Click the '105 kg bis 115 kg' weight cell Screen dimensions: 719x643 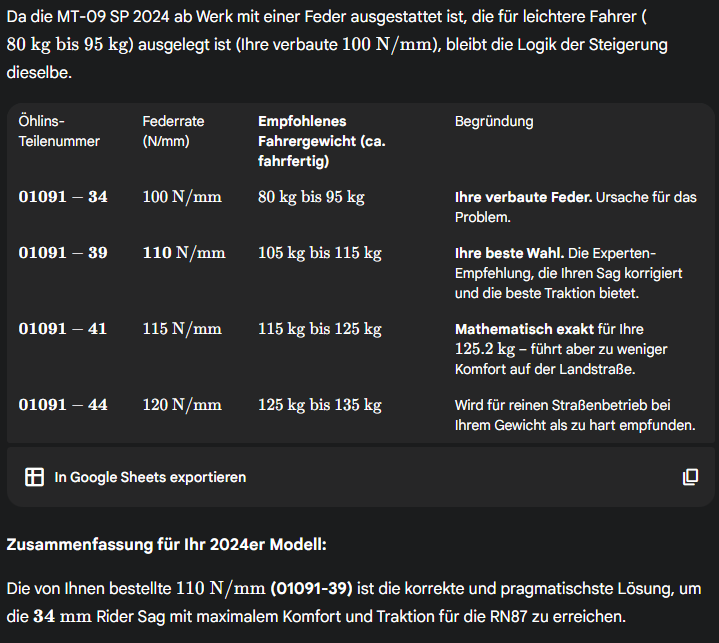tap(319, 253)
